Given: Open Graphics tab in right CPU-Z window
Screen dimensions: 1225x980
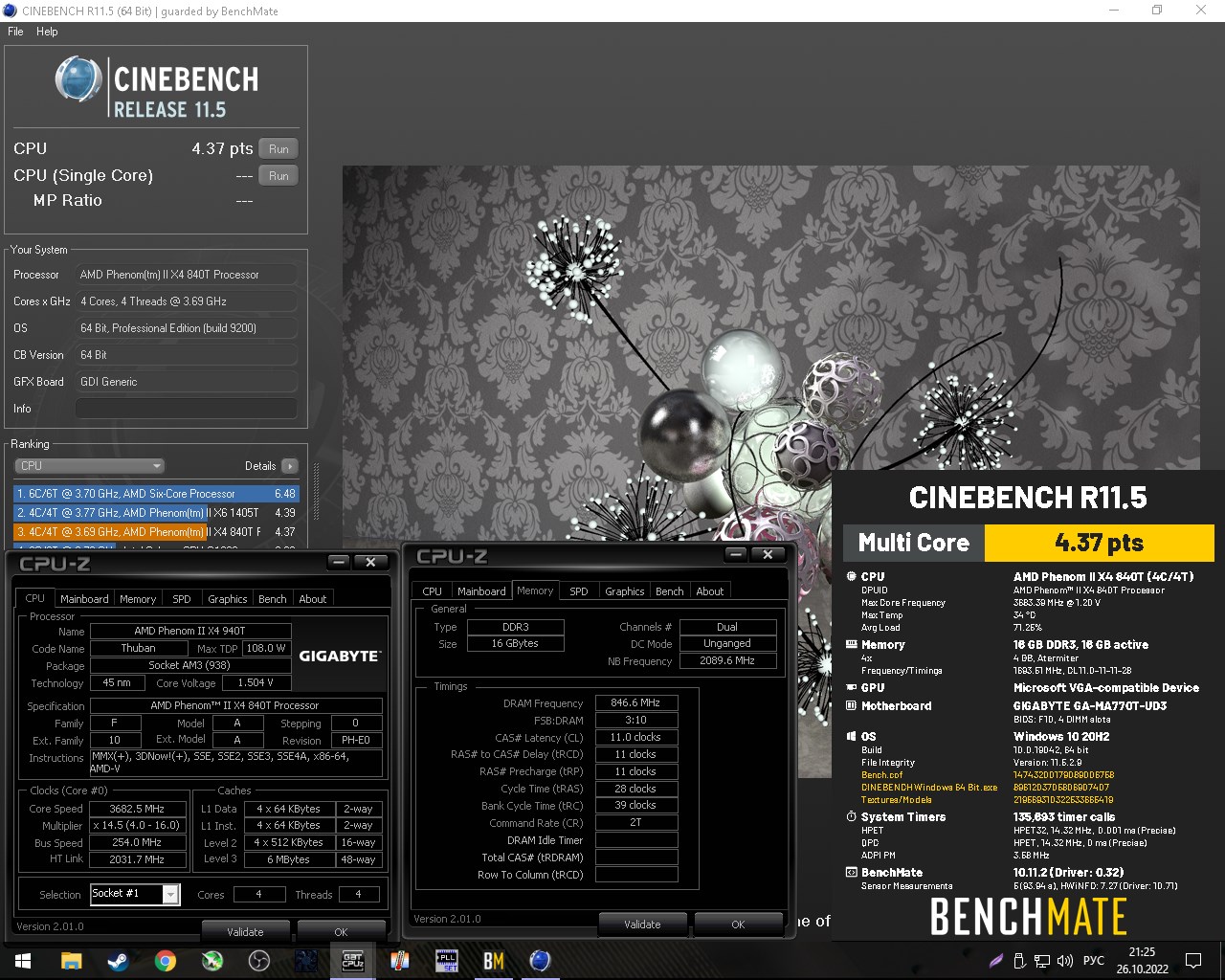Looking at the screenshot, I should click(625, 591).
